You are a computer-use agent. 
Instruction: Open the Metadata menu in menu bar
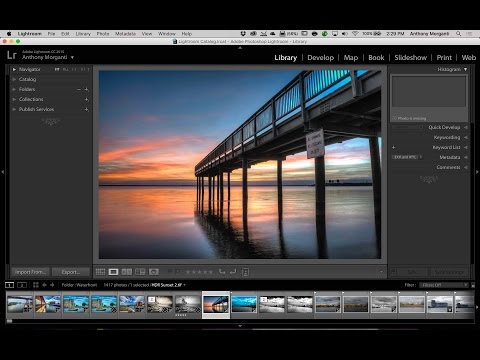pyautogui.click(x=125, y=34)
